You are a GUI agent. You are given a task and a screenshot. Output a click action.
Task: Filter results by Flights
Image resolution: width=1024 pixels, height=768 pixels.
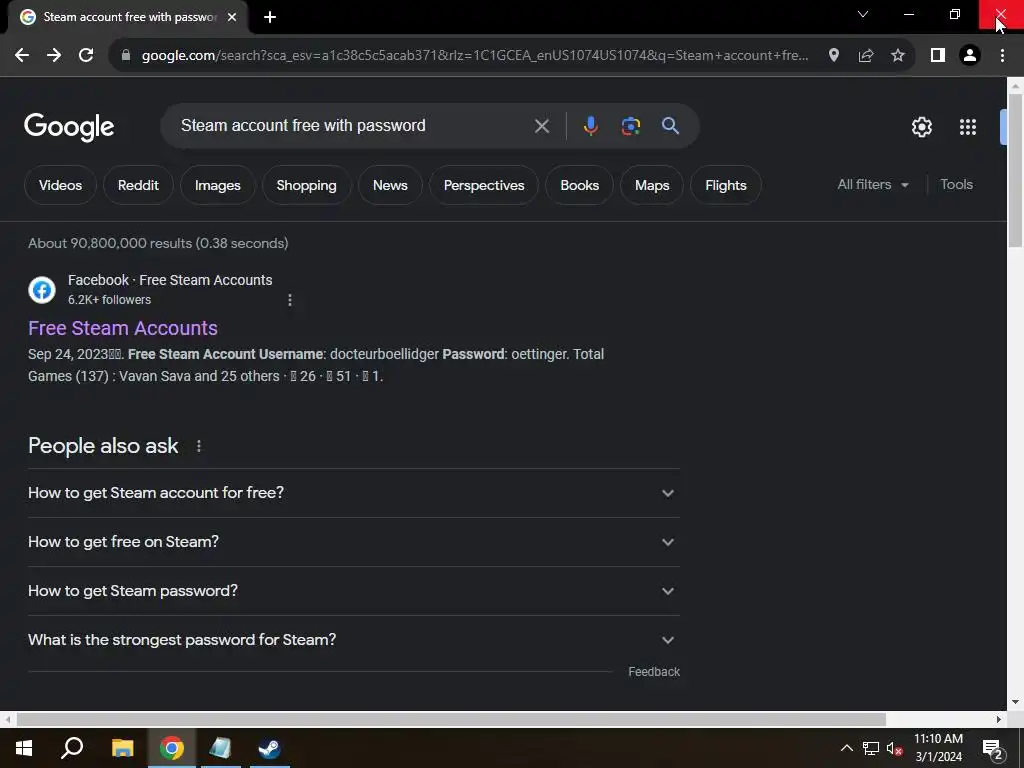click(x=726, y=185)
